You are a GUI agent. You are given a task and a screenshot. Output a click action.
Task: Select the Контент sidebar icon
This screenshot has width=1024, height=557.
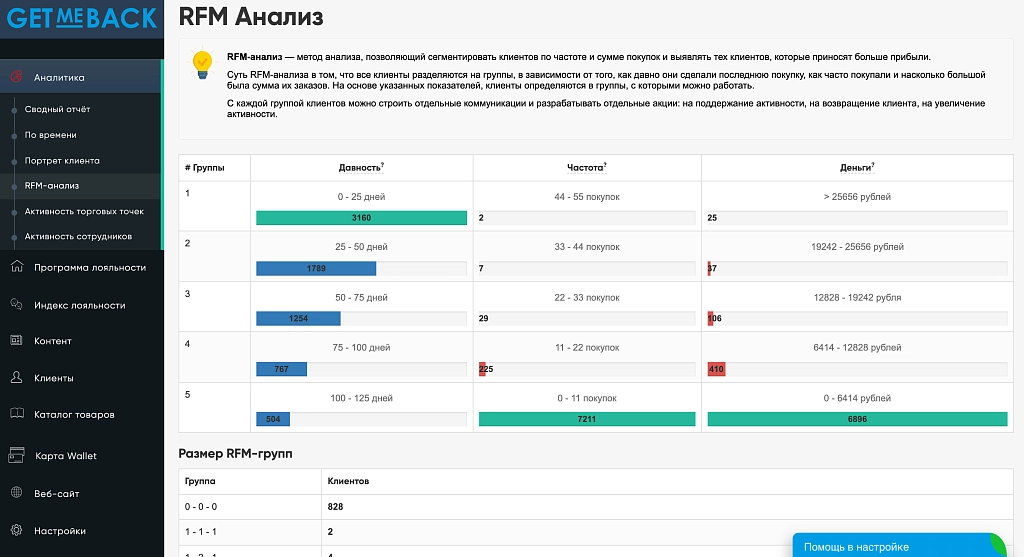point(17,340)
